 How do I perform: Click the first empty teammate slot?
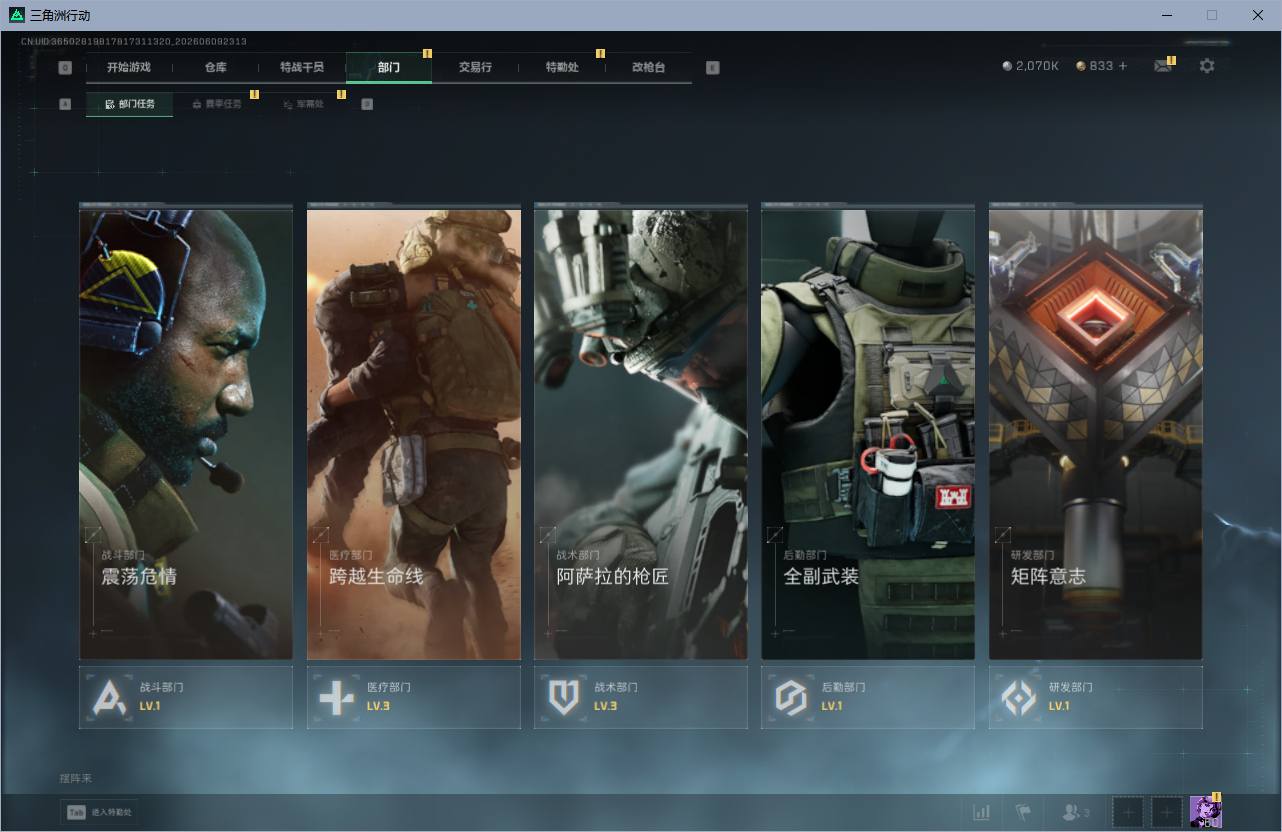coord(1128,812)
